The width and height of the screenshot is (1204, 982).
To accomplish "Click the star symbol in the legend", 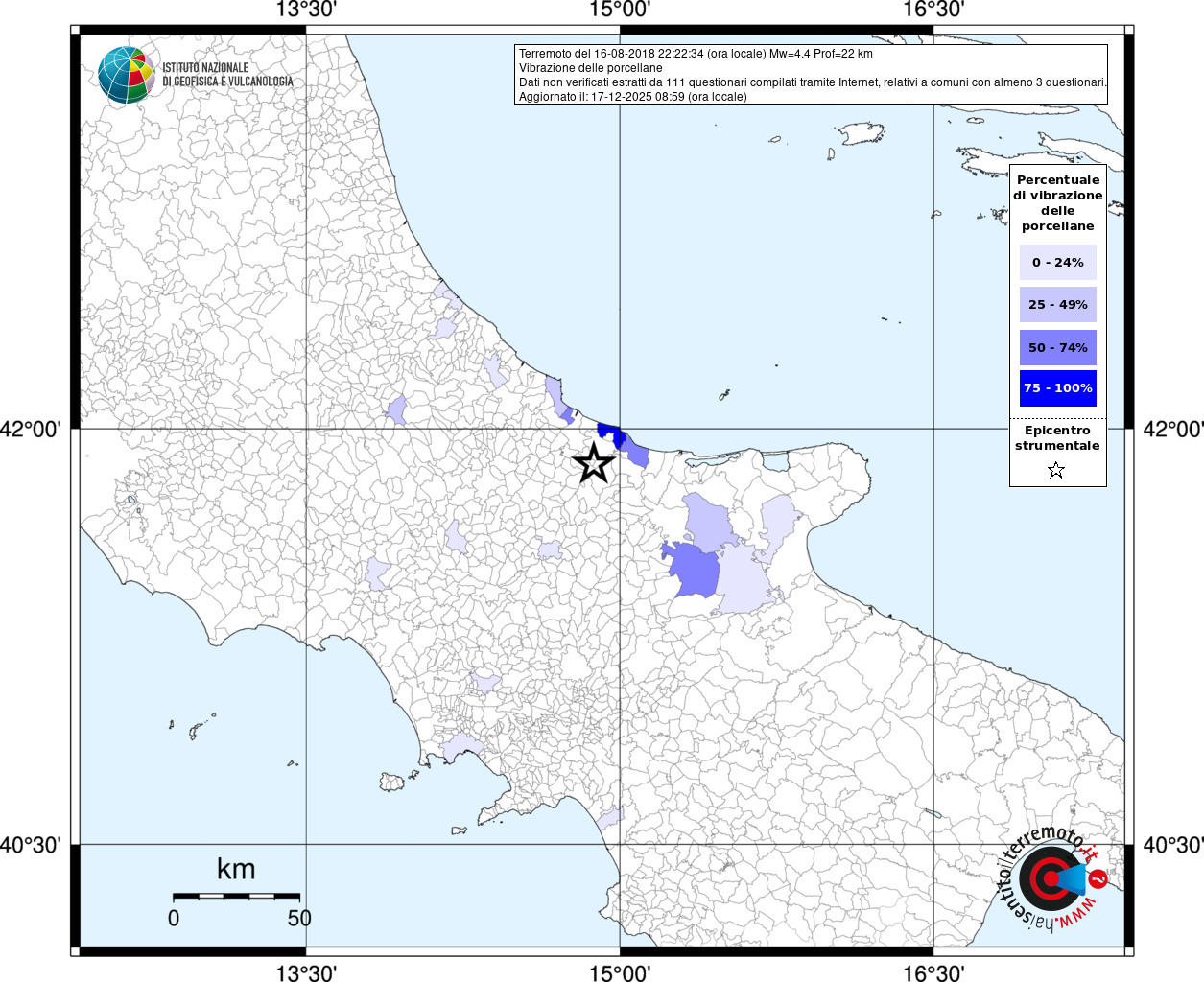I will coord(1056,470).
